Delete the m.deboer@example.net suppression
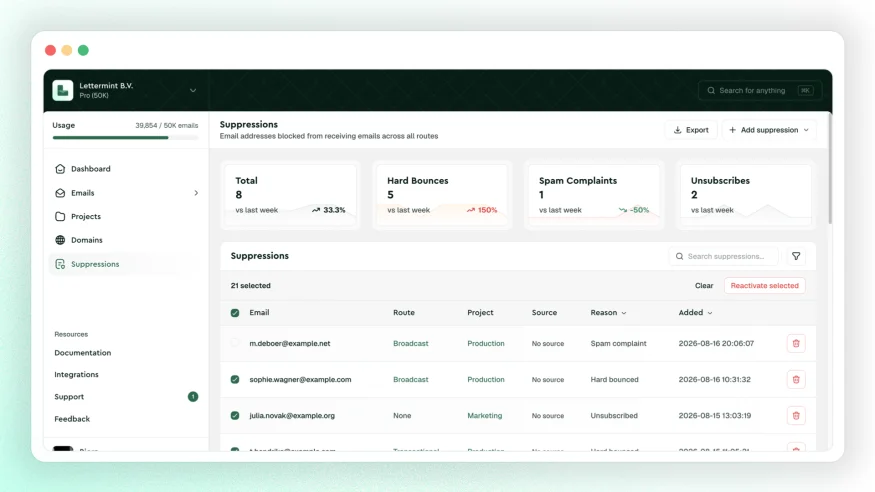This screenshot has height=492, width=875. click(796, 344)
